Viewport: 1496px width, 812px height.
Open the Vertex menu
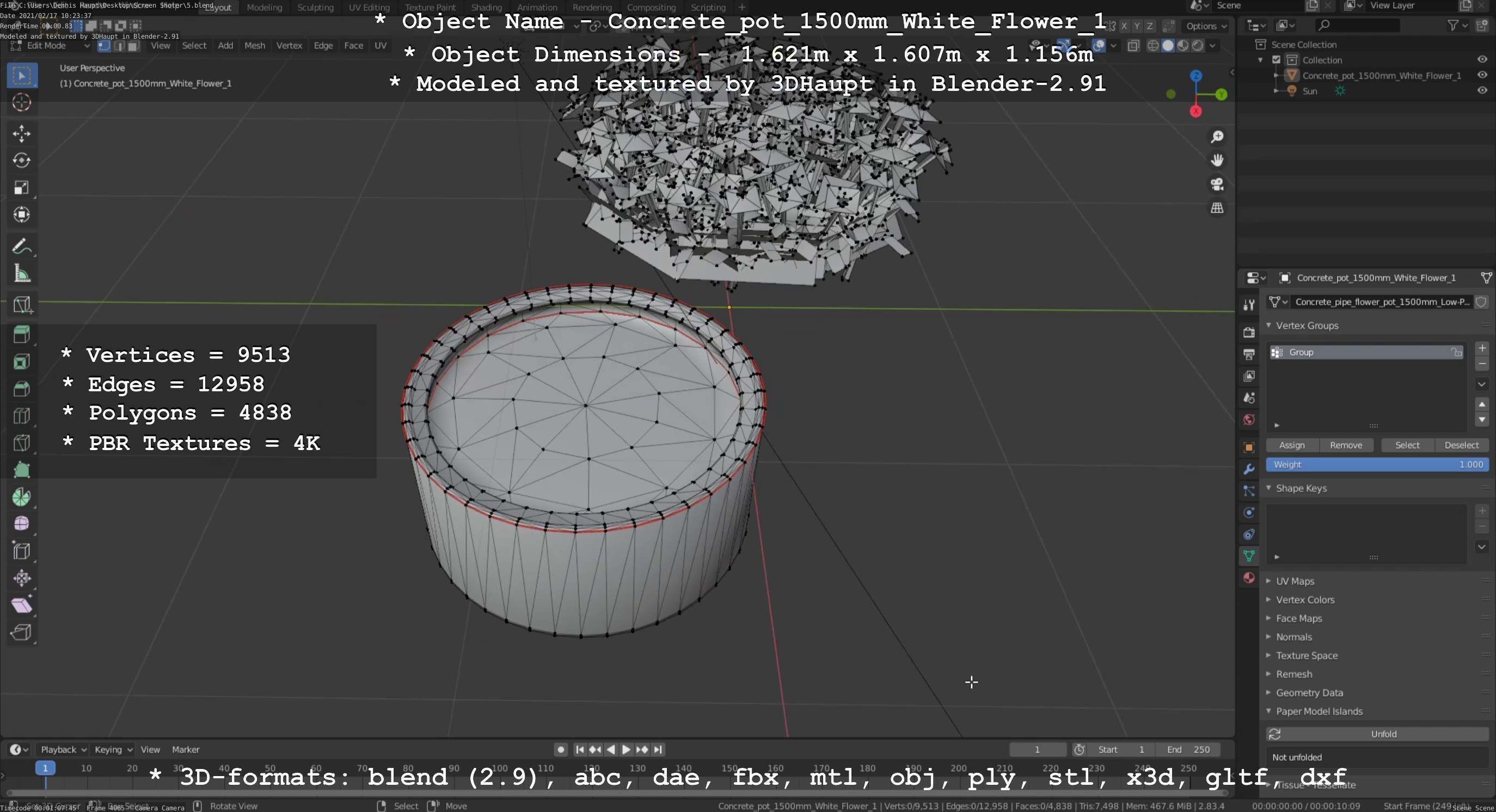pyautogui.click(x=289, y=46)
